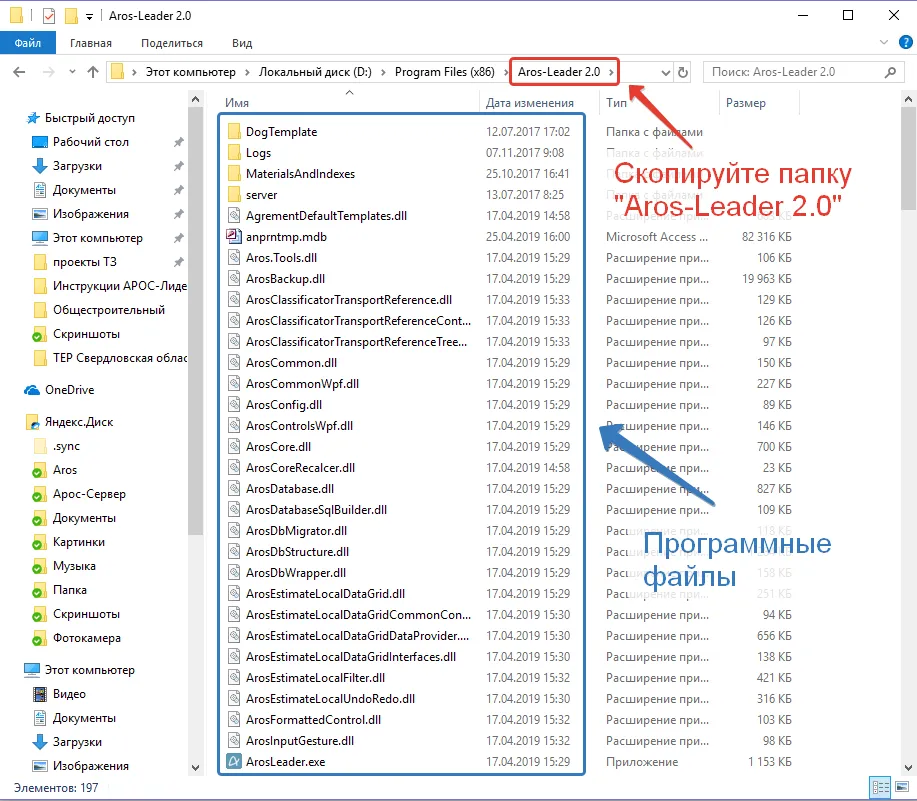Select file ArosCommon.dll
This screenshot has width=917, height=801.
tap(291, 363)
